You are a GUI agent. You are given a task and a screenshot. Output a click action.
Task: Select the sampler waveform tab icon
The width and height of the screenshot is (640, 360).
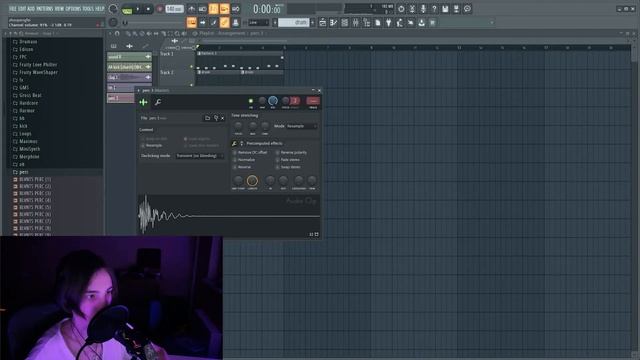(x=144, y=102)
